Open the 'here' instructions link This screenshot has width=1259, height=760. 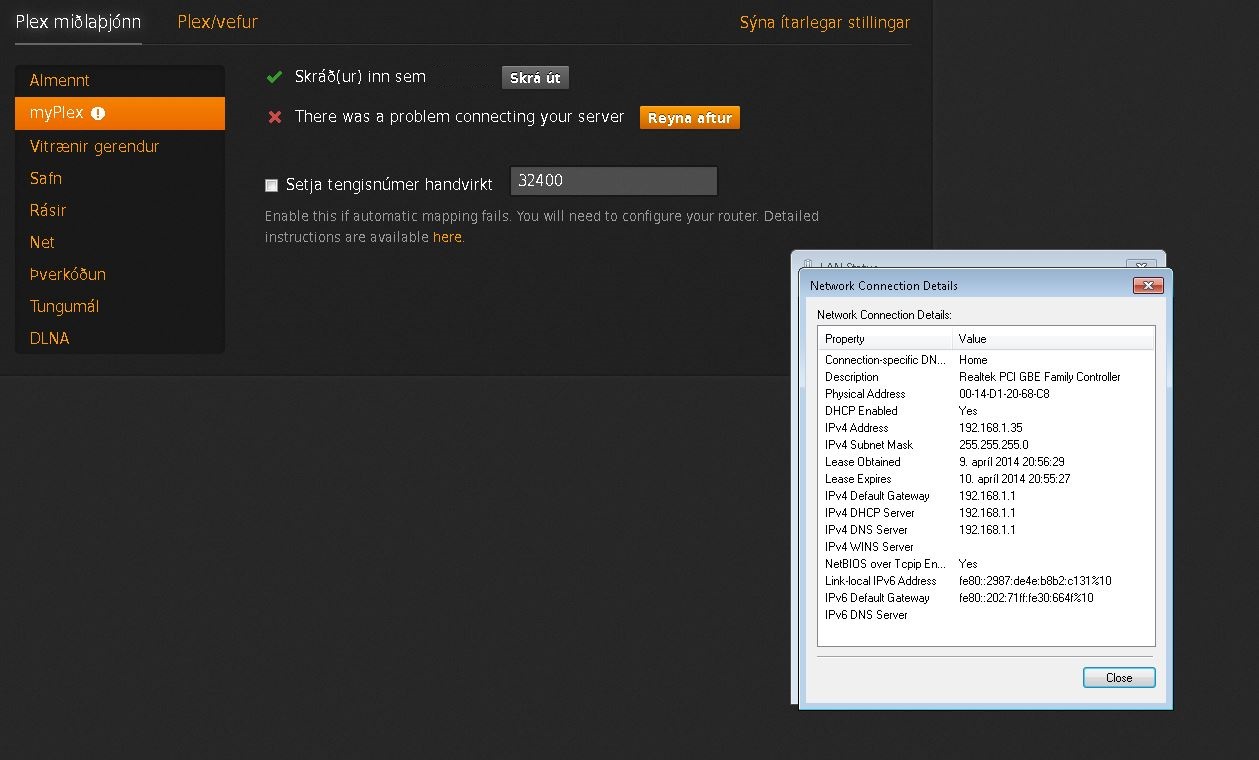(447, 237)
